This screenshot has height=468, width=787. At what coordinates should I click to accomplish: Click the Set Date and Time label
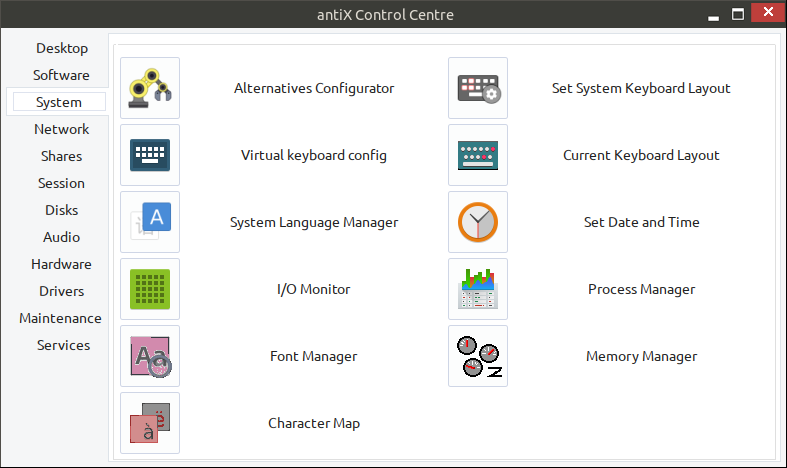[x=641, y=222]
